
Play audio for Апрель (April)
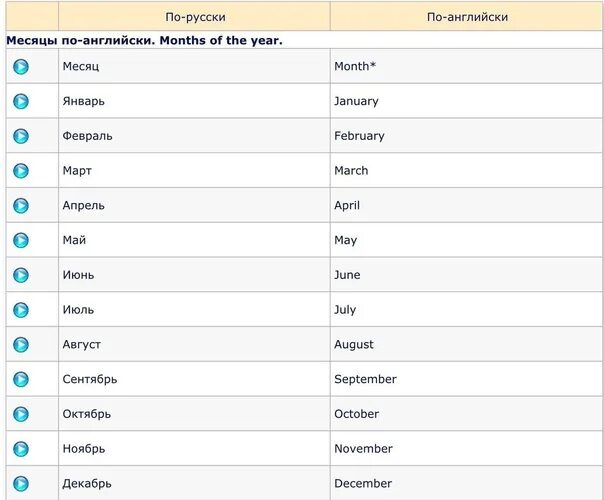click(21, 206)
